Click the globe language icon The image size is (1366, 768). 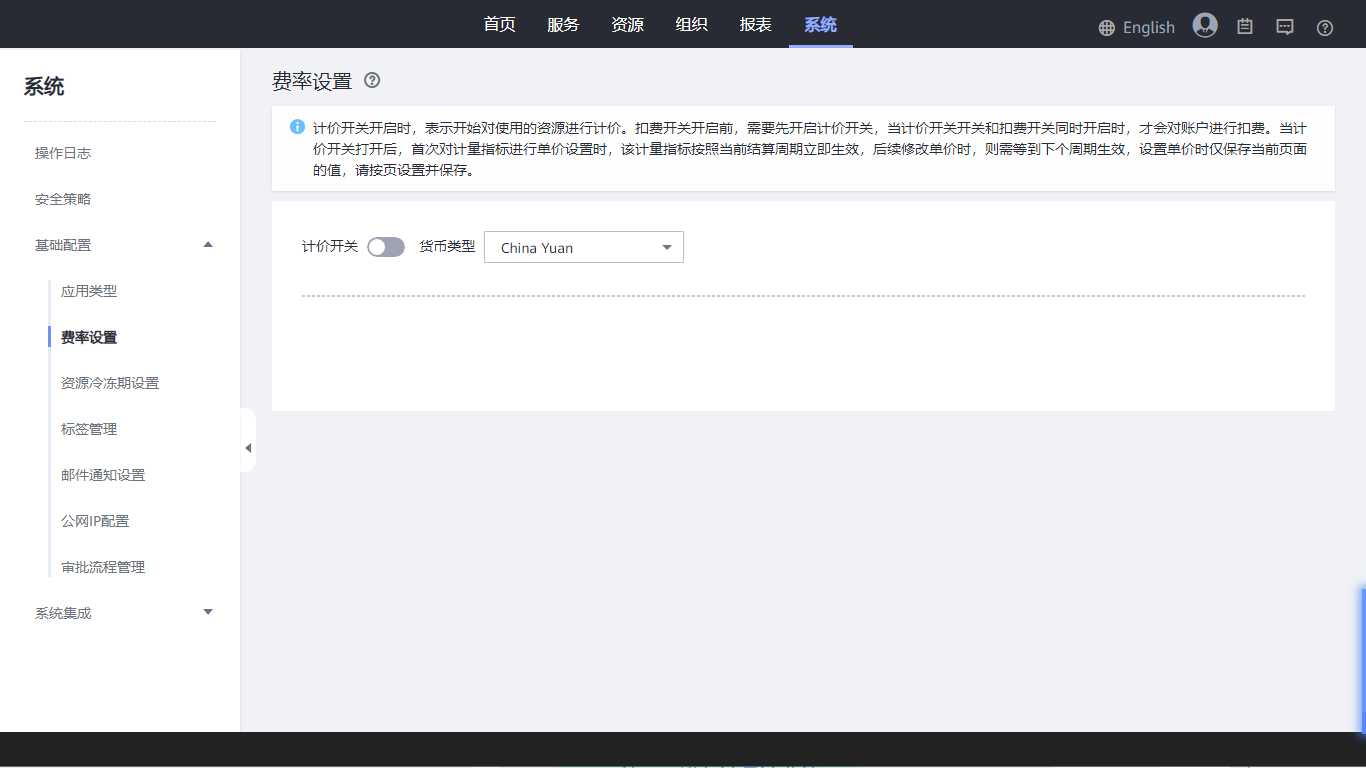(1106, 28)
